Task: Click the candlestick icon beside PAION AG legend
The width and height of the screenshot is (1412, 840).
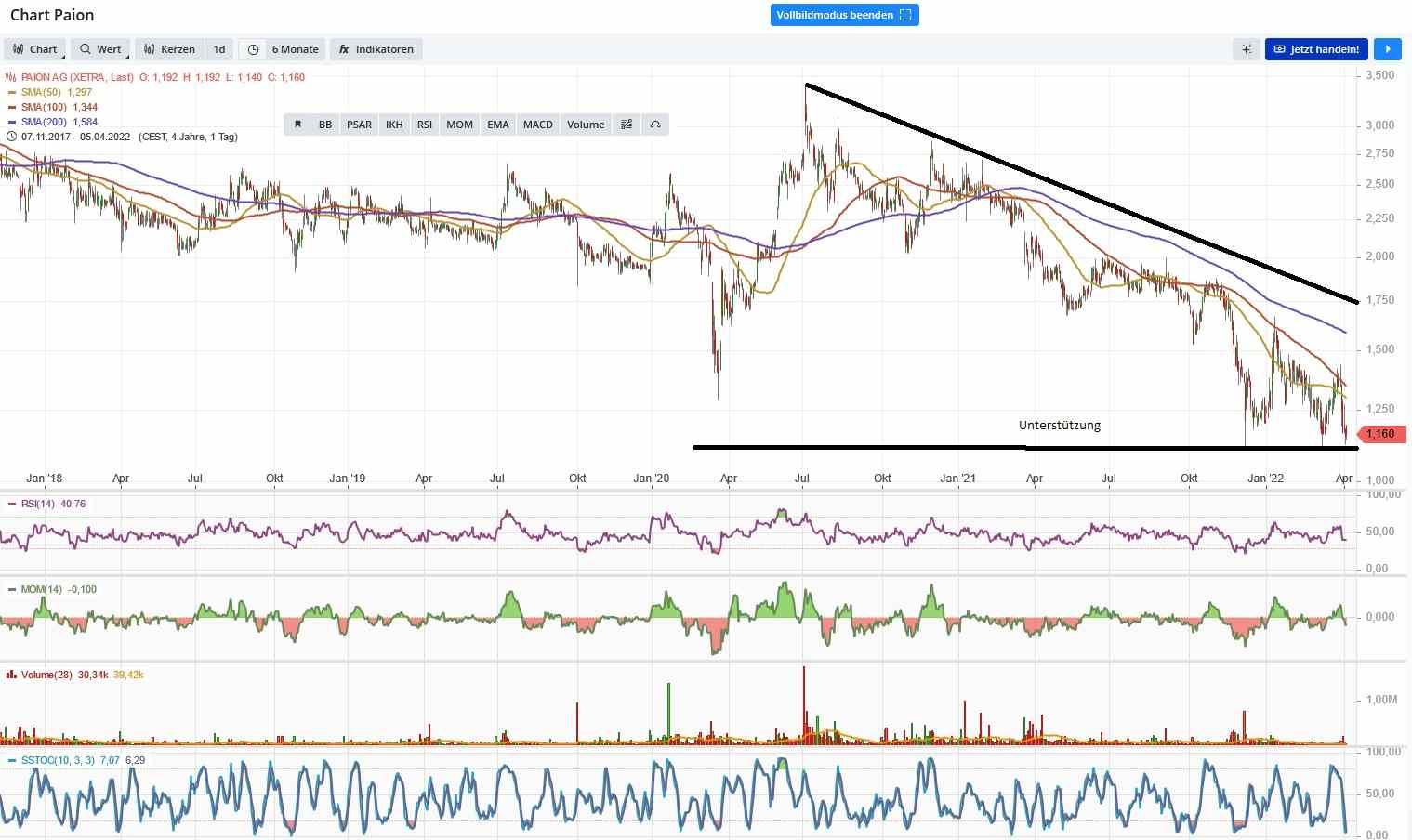Action: click(x=11, y=77)
